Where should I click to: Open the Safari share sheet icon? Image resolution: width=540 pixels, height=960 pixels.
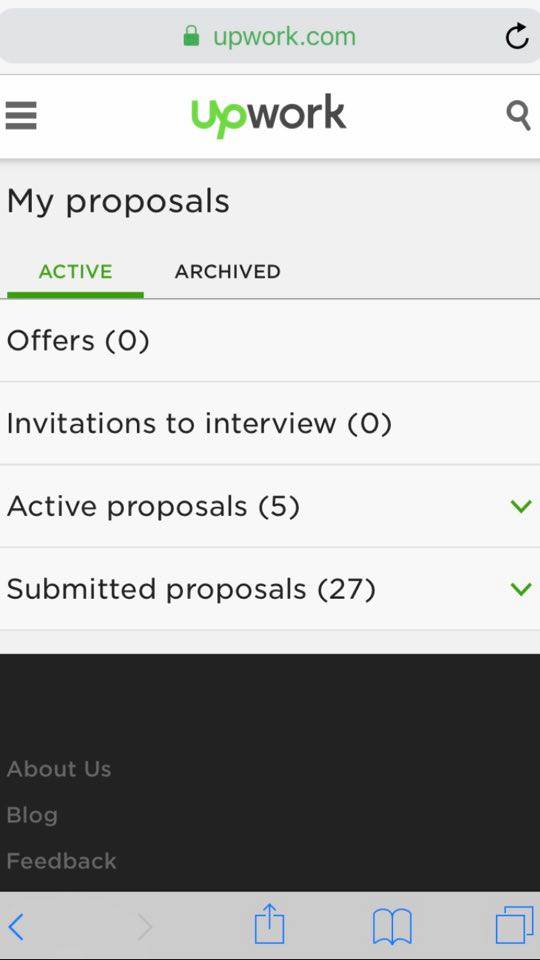[269, 923]
